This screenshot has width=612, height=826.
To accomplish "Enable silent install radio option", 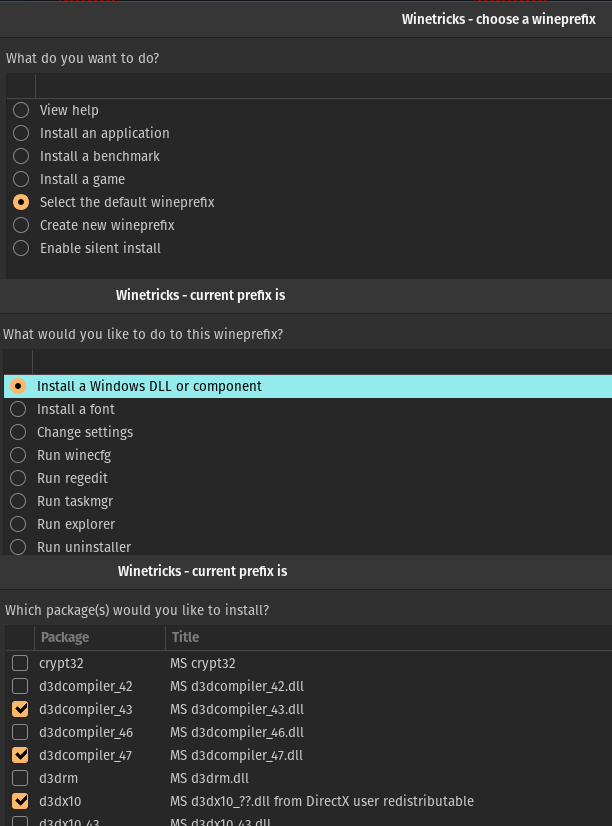I will [x=21, y=248].
